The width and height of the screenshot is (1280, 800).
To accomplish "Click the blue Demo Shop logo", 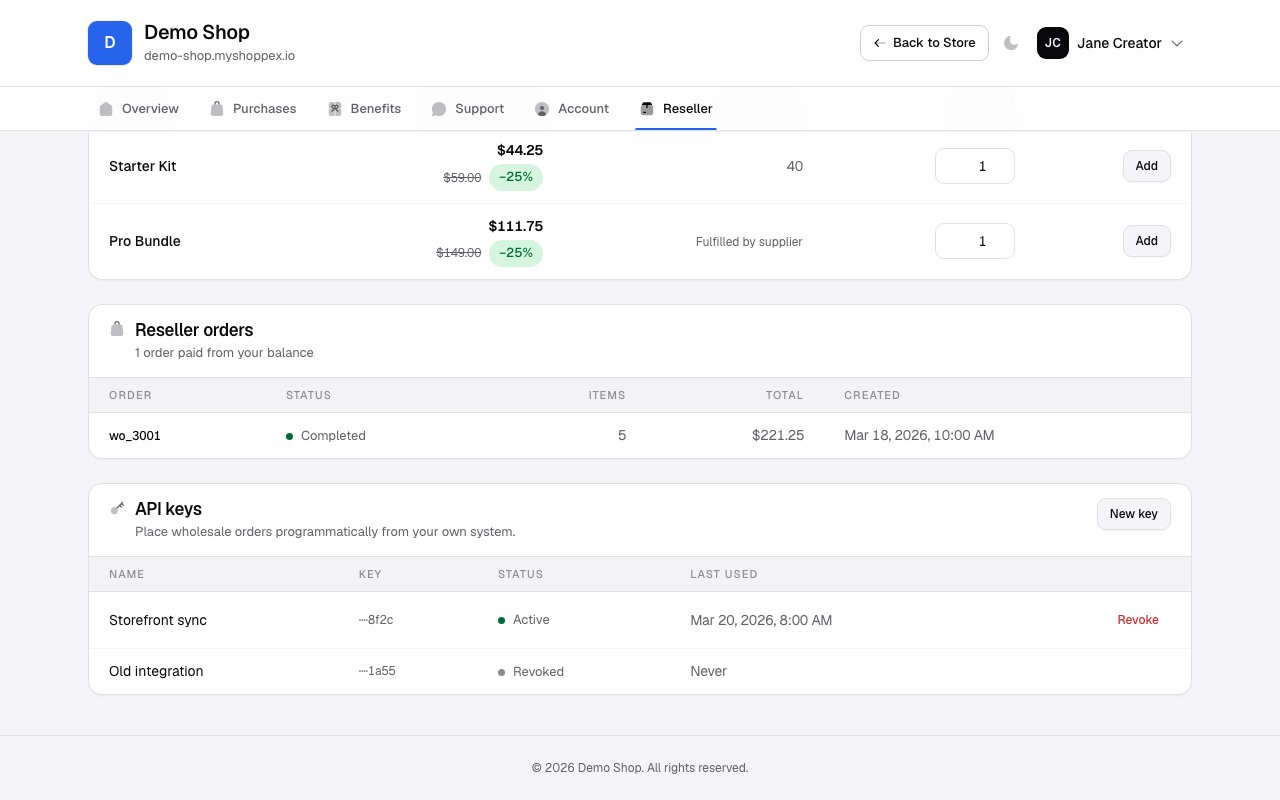I will pyautogui.click(x=110, y=43).
